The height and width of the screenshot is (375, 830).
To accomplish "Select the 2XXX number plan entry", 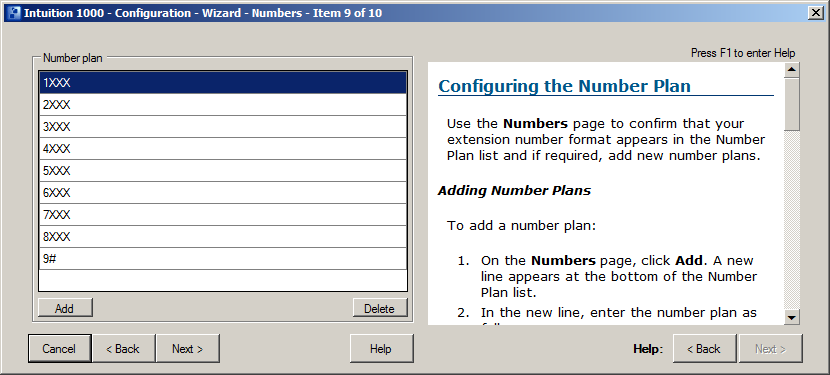I will [x=223, y=105].
